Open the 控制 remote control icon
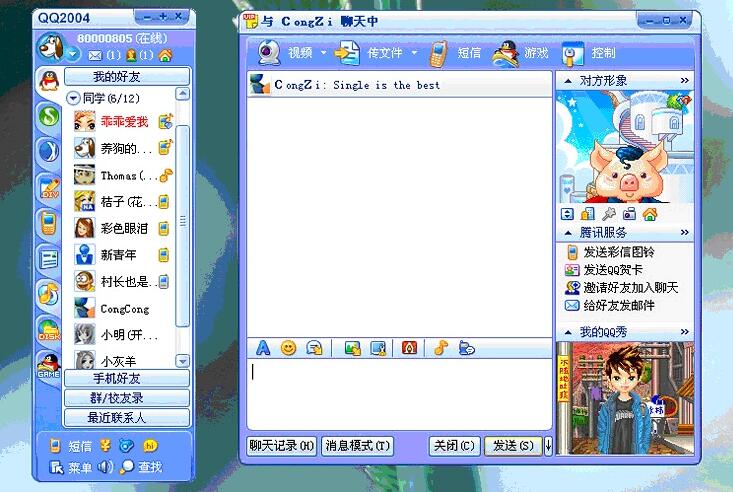733x492 pixels. tap(573, 53)
